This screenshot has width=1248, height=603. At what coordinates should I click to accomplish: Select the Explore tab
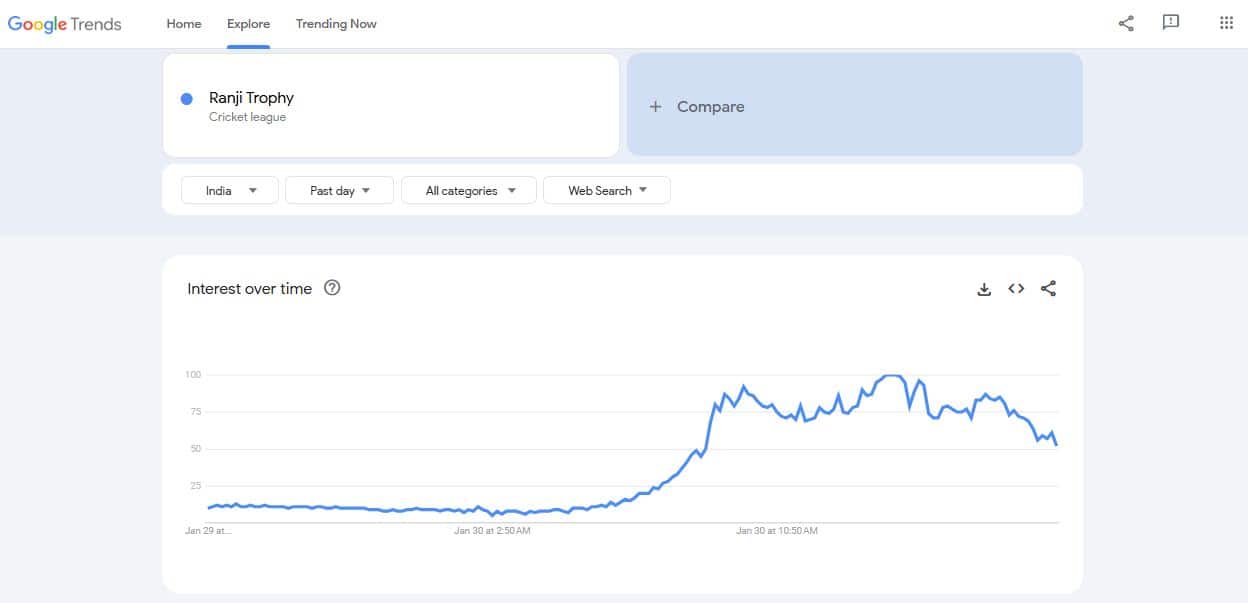click(248, 24)
